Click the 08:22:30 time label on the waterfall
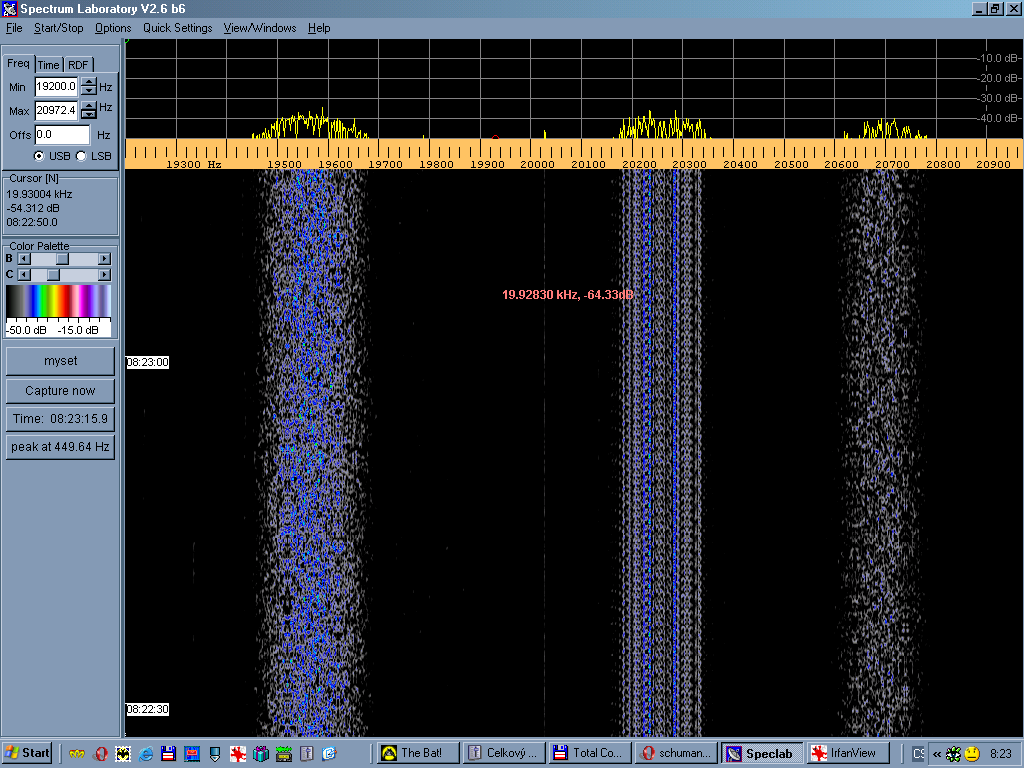1024x768 pixels. pos(148,709)
